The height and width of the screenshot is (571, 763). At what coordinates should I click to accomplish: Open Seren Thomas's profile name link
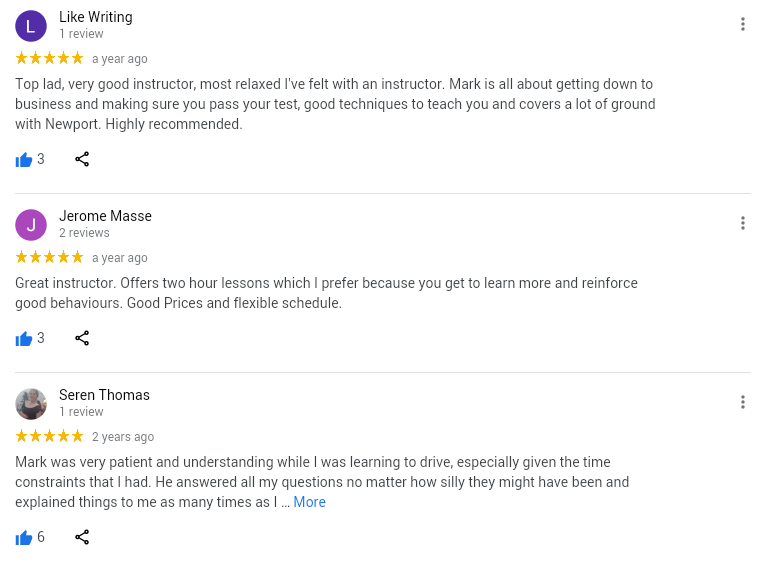[104, 395]
